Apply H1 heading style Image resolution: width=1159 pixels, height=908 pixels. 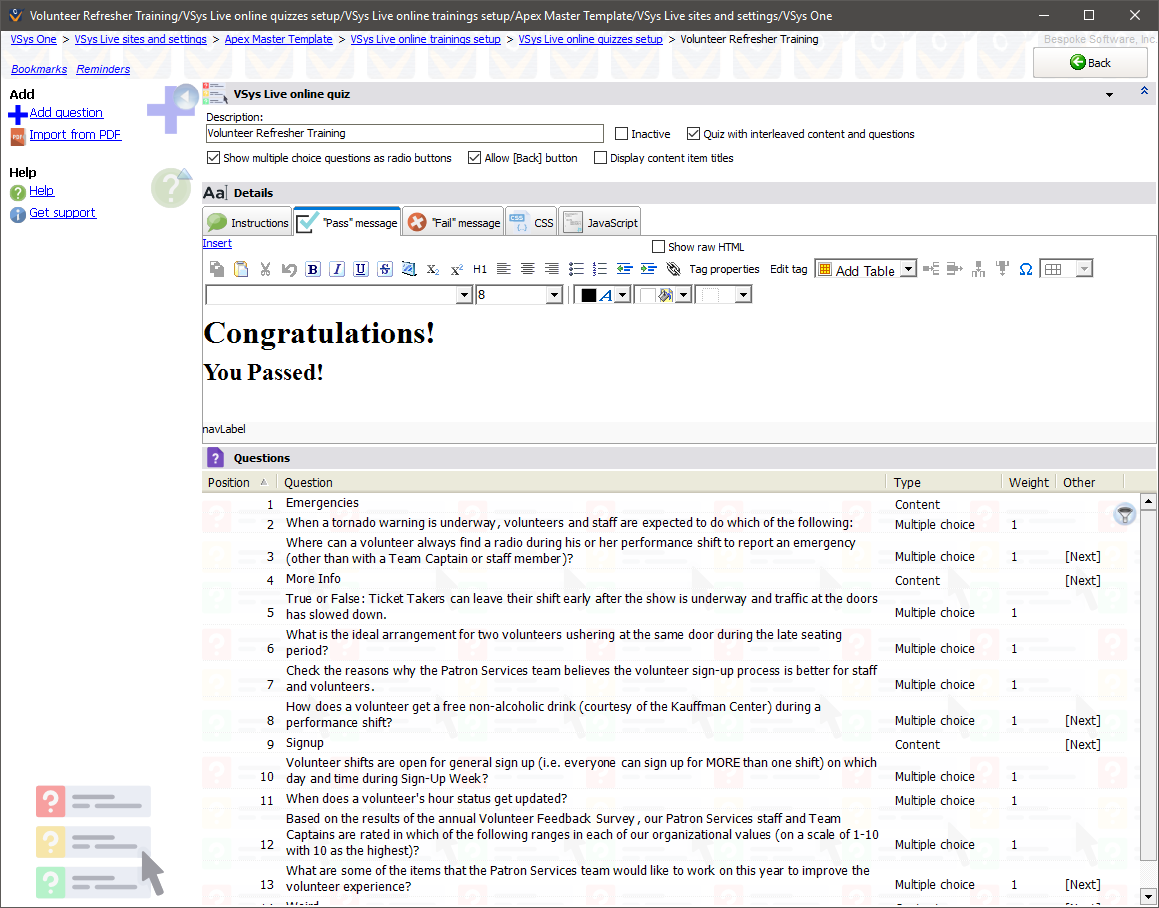pyautogui.click(x=480, y=269)
